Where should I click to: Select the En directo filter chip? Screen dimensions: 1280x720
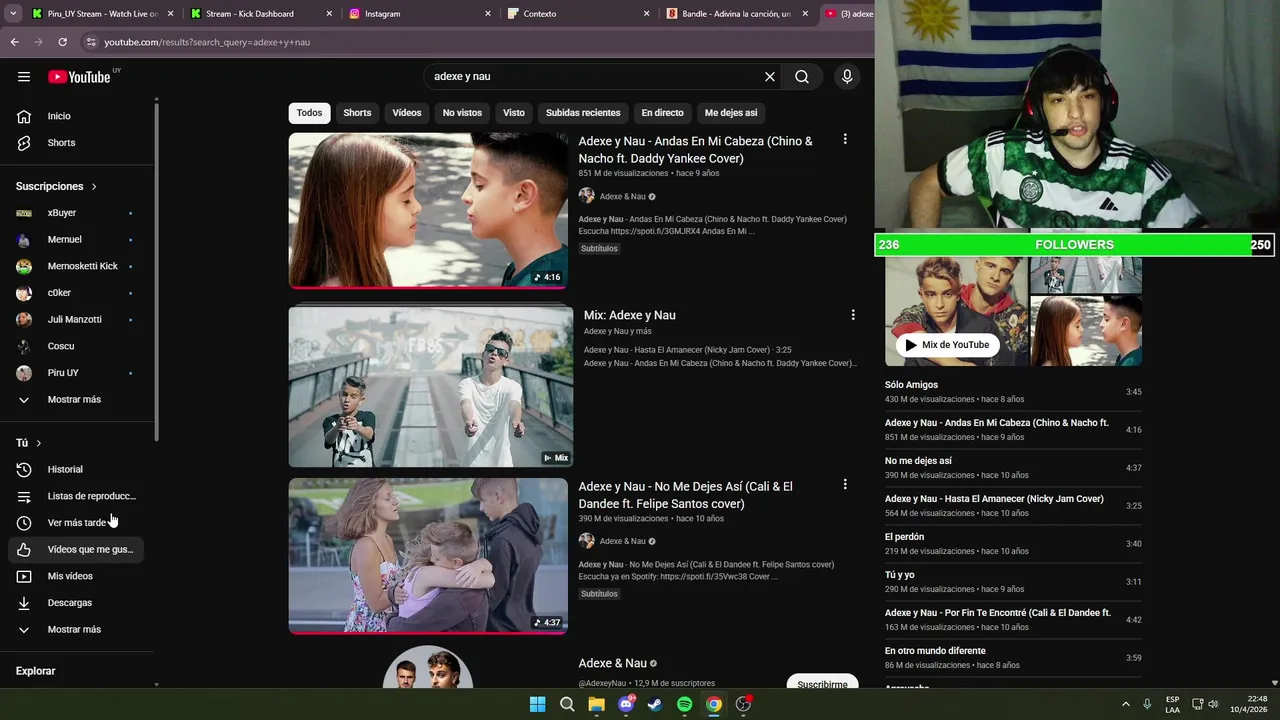663,113
